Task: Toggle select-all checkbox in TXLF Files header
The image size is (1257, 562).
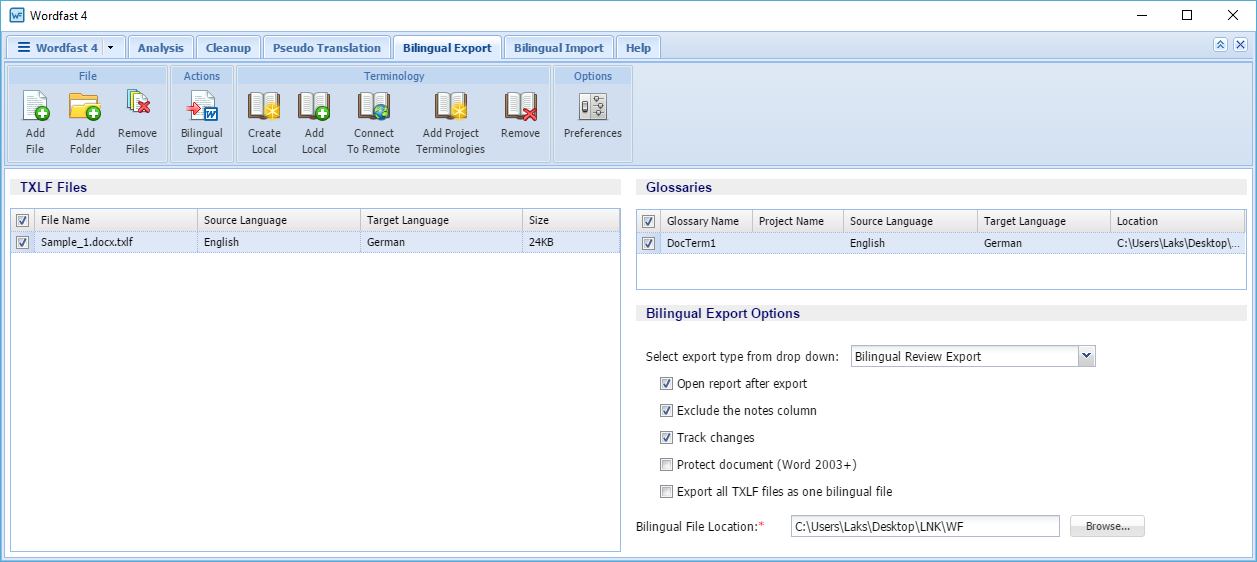Action: [23, 220]
